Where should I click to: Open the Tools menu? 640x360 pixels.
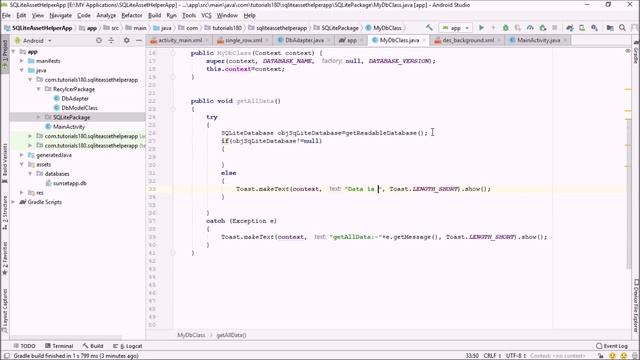click(189, 16)
